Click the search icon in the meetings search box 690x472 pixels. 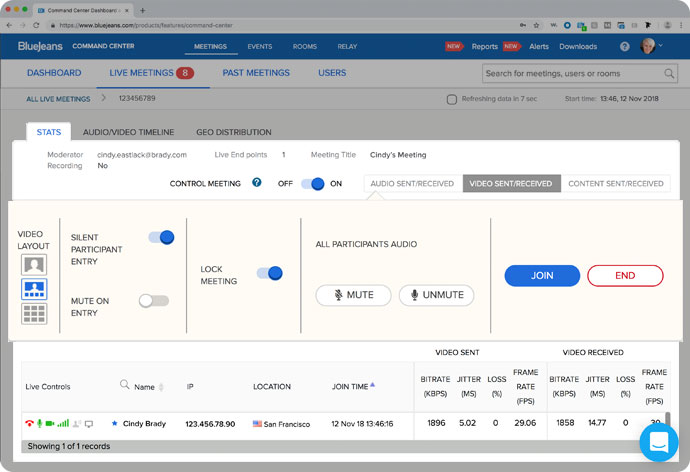click(x=669, y=73)
